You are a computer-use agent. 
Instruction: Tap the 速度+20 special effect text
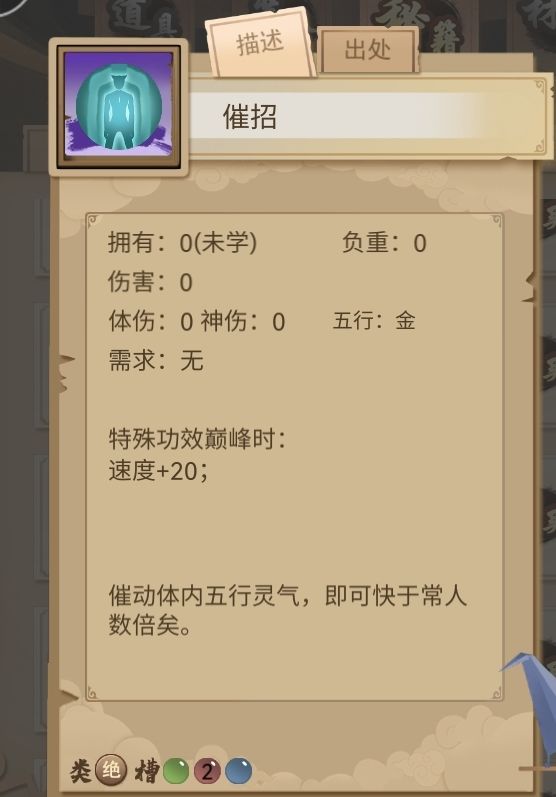pos(158,471)
